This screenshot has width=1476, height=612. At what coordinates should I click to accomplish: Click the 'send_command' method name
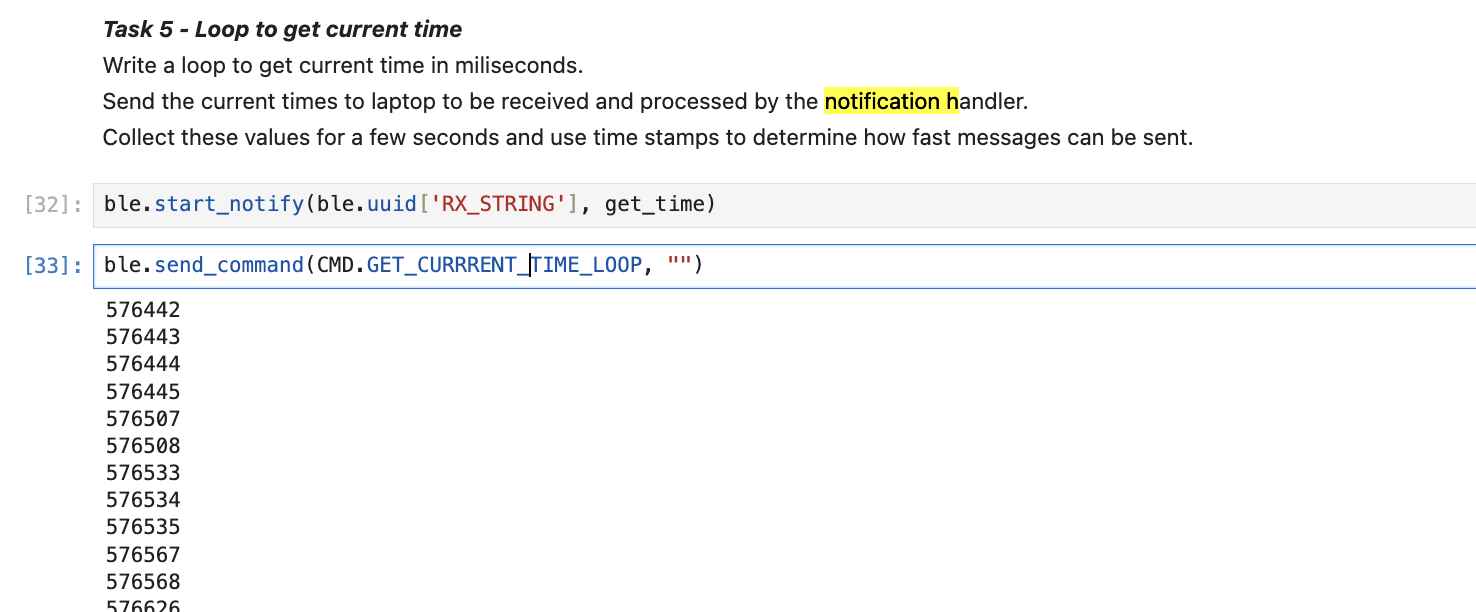tap(228, 266)
